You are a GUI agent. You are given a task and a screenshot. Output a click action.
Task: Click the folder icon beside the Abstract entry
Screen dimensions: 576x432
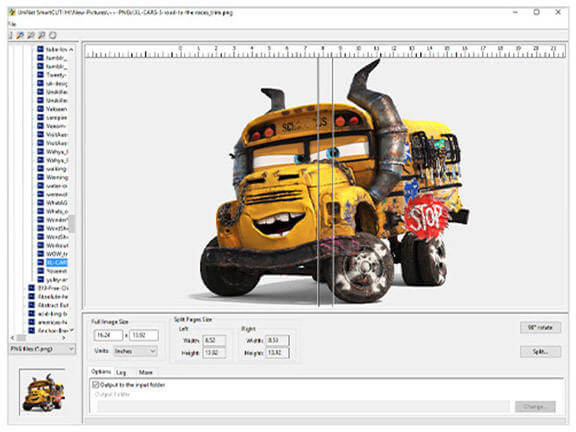[x=32, y=305]
